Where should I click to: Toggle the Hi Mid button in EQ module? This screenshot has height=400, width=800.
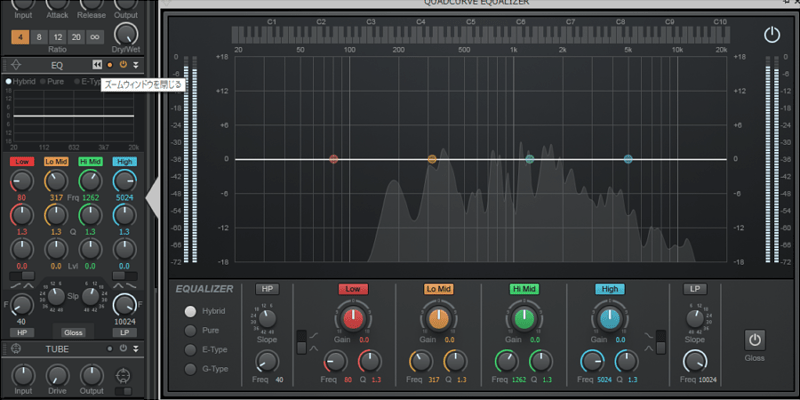pyautogui.click(x=90, y=162)
